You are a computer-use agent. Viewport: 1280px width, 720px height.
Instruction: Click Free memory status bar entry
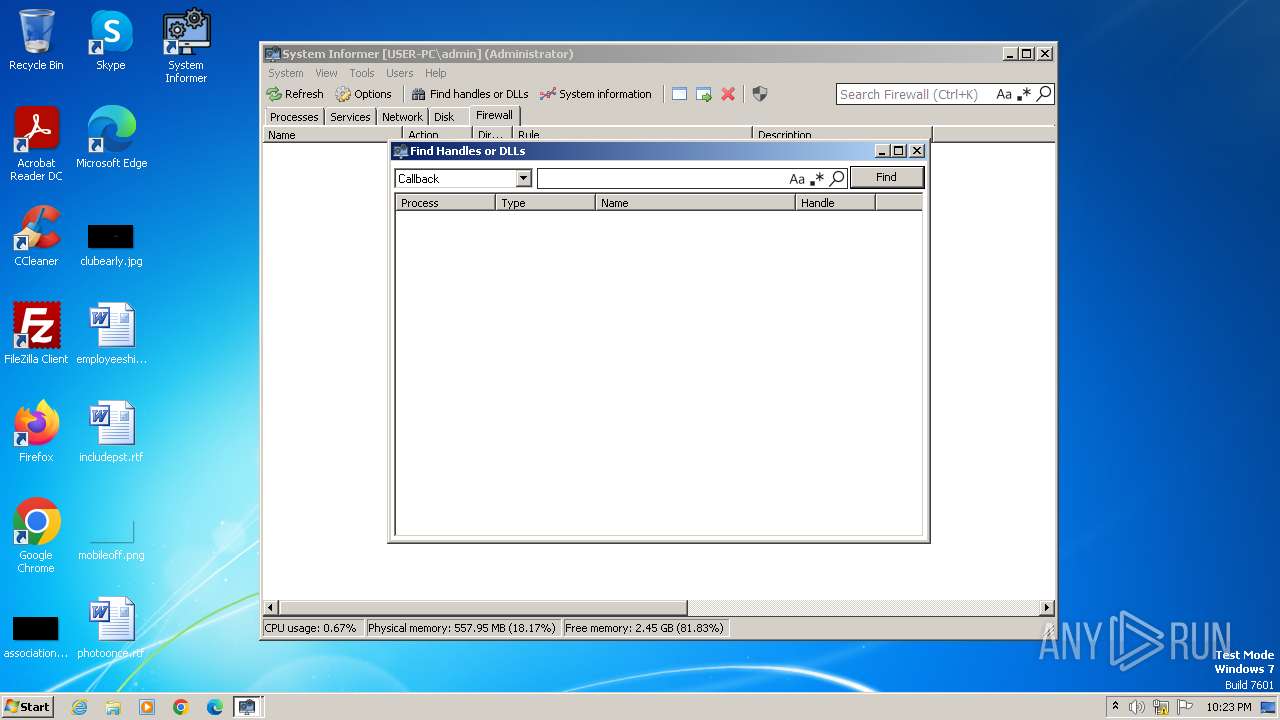coord(643,628)
